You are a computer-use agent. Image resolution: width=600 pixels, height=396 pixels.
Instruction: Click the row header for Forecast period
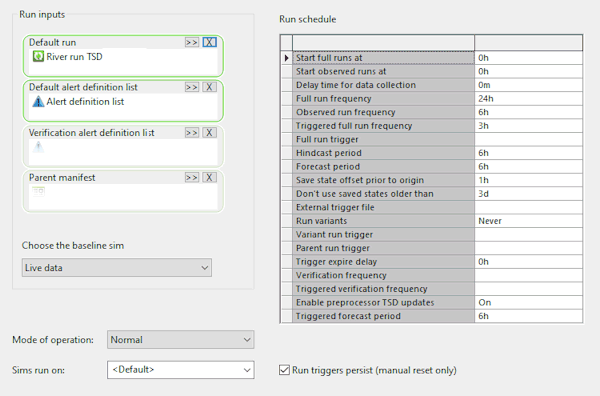pyautogui.click(x=287, y=166)
